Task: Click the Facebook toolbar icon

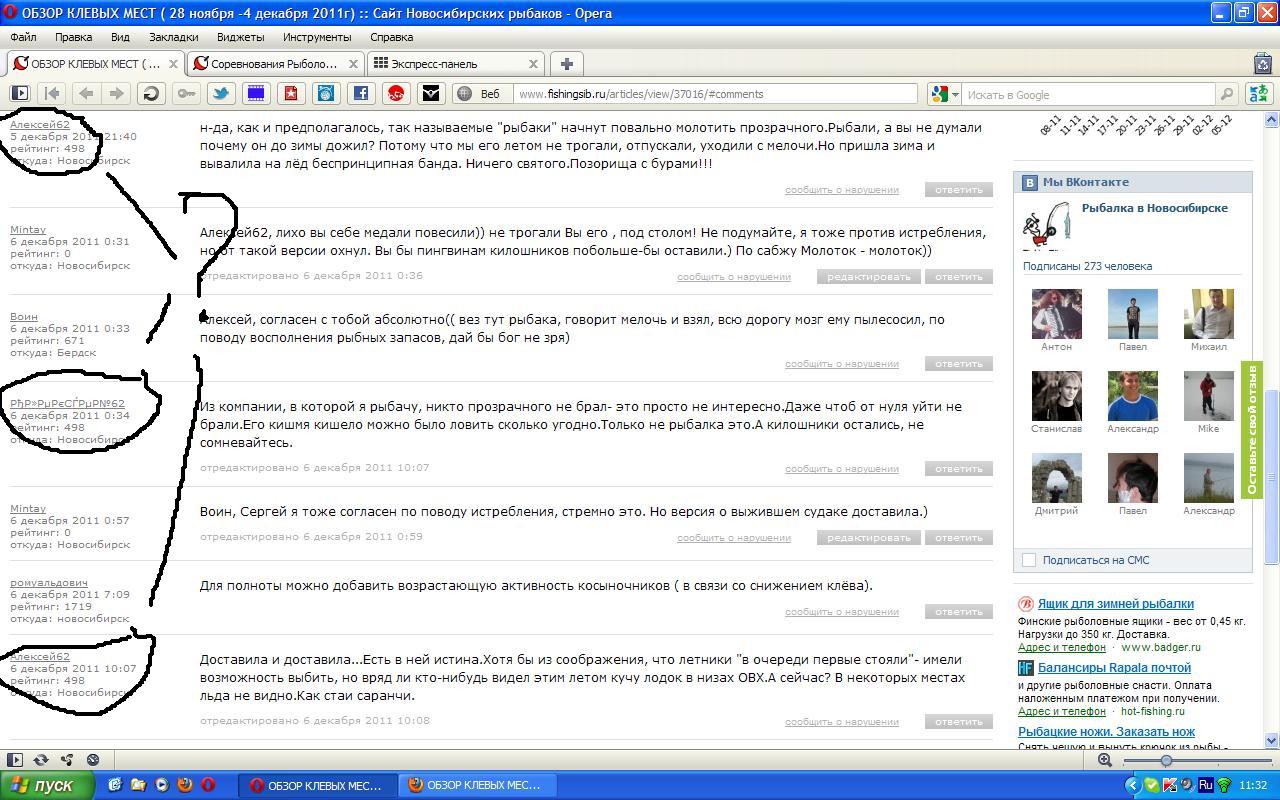Action: [361, 94]
